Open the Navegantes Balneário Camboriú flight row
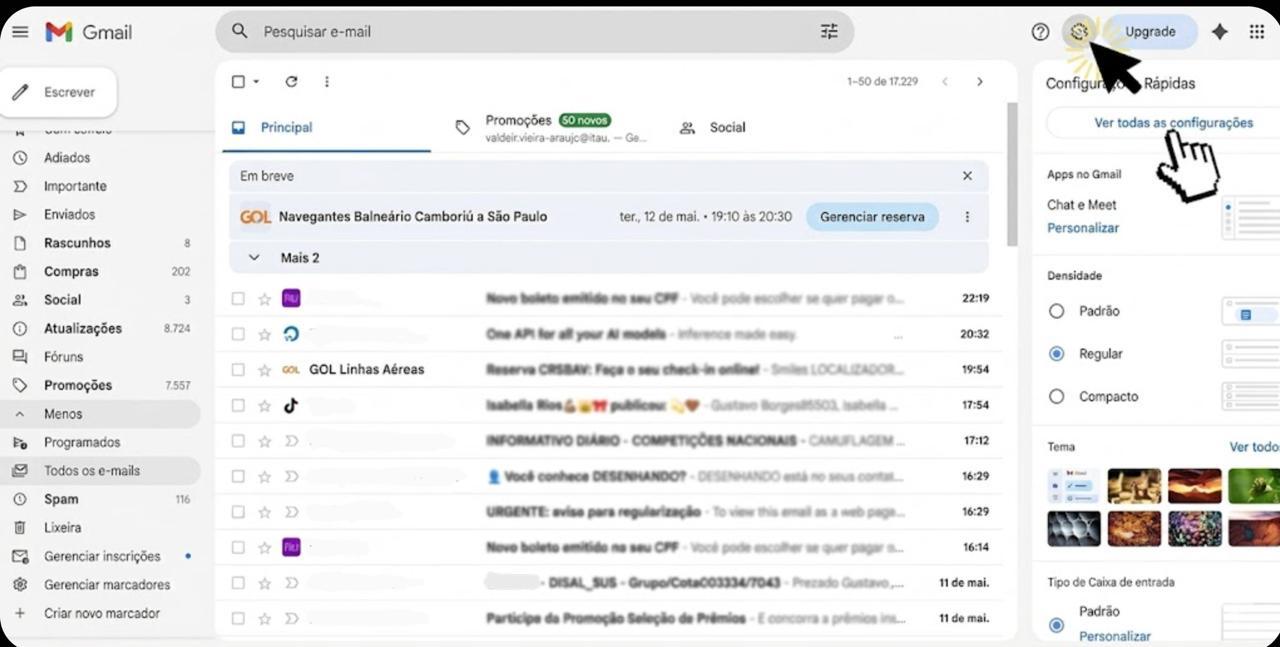 pyautogui.click(x=608, y=217)
